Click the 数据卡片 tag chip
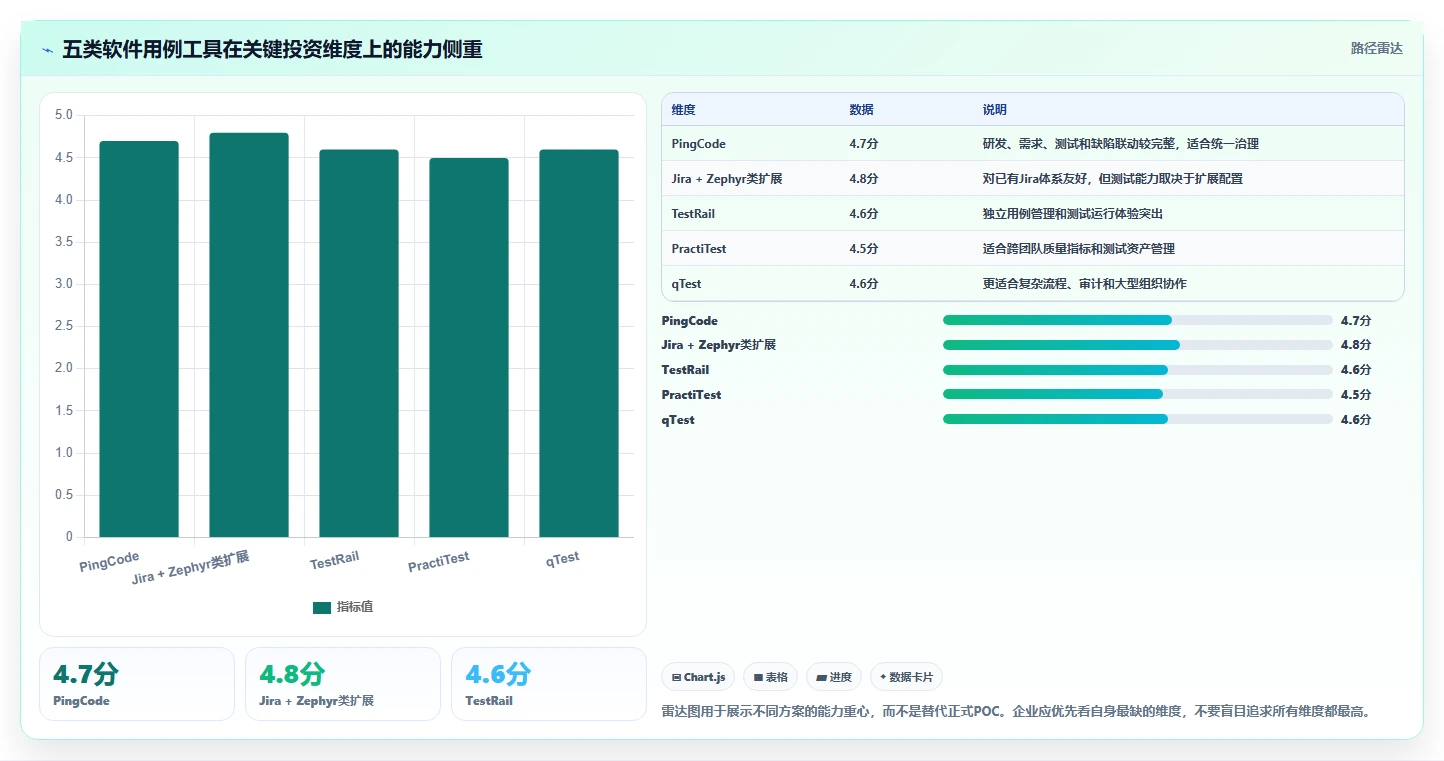1444x761 pixels. click(x=906, y=677)
